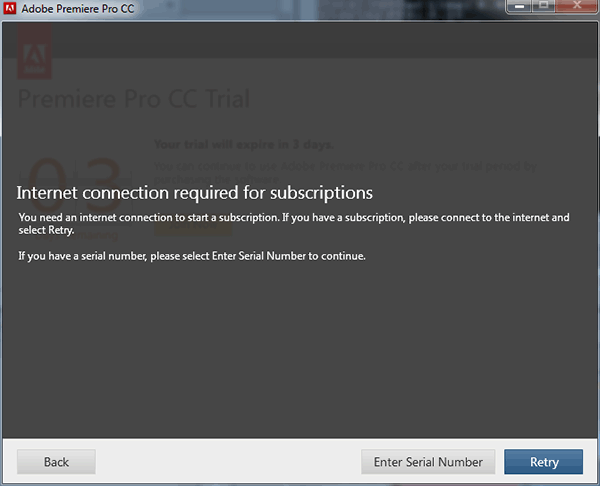This screenshot has width=600, height=486.
Task: Maximize the Adobe Premiere Pro CC window
Action: 543,6
